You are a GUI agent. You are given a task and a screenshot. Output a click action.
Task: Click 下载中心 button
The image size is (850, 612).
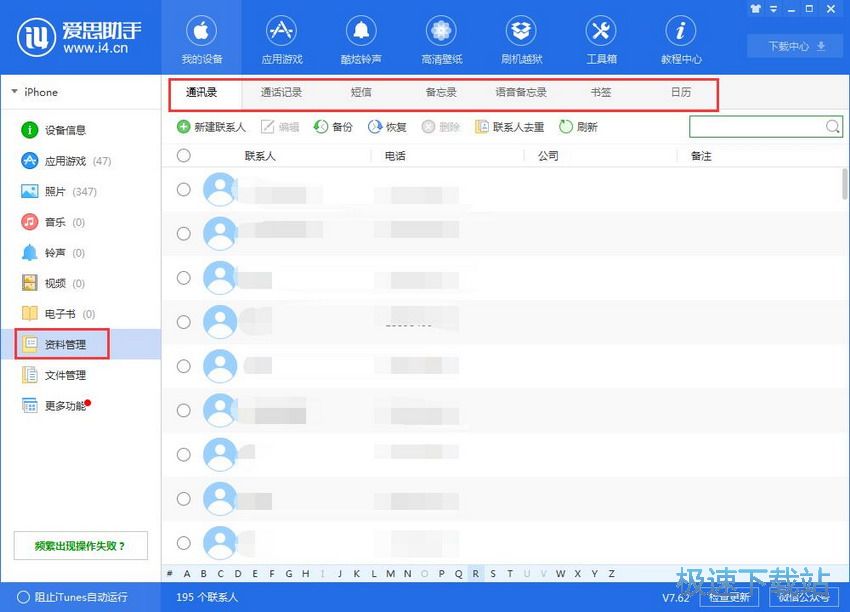(x=796, y=46)
